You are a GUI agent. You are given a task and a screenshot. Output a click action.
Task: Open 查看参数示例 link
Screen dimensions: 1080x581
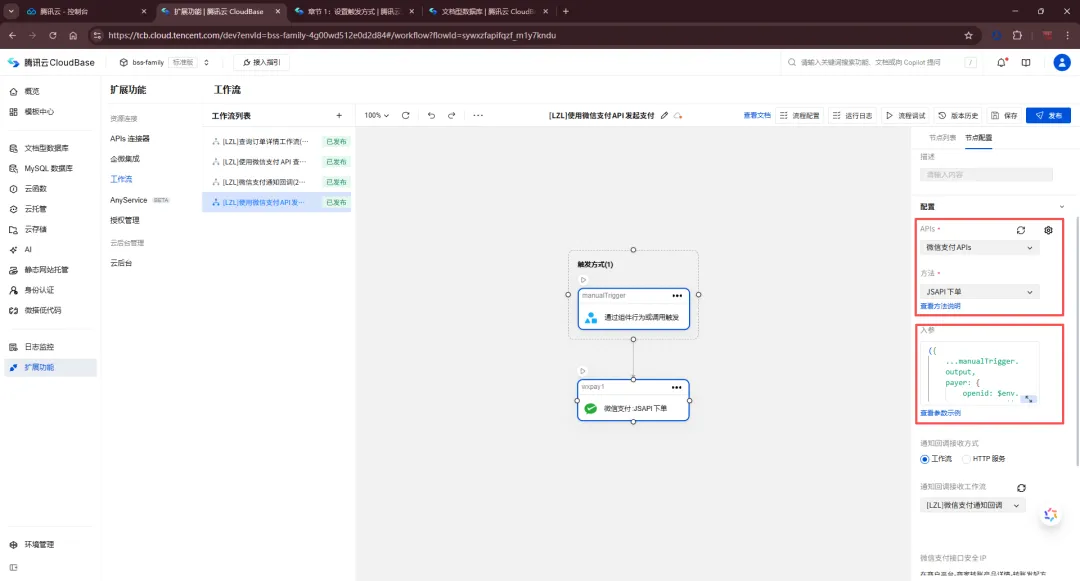[x=940, y=413]
